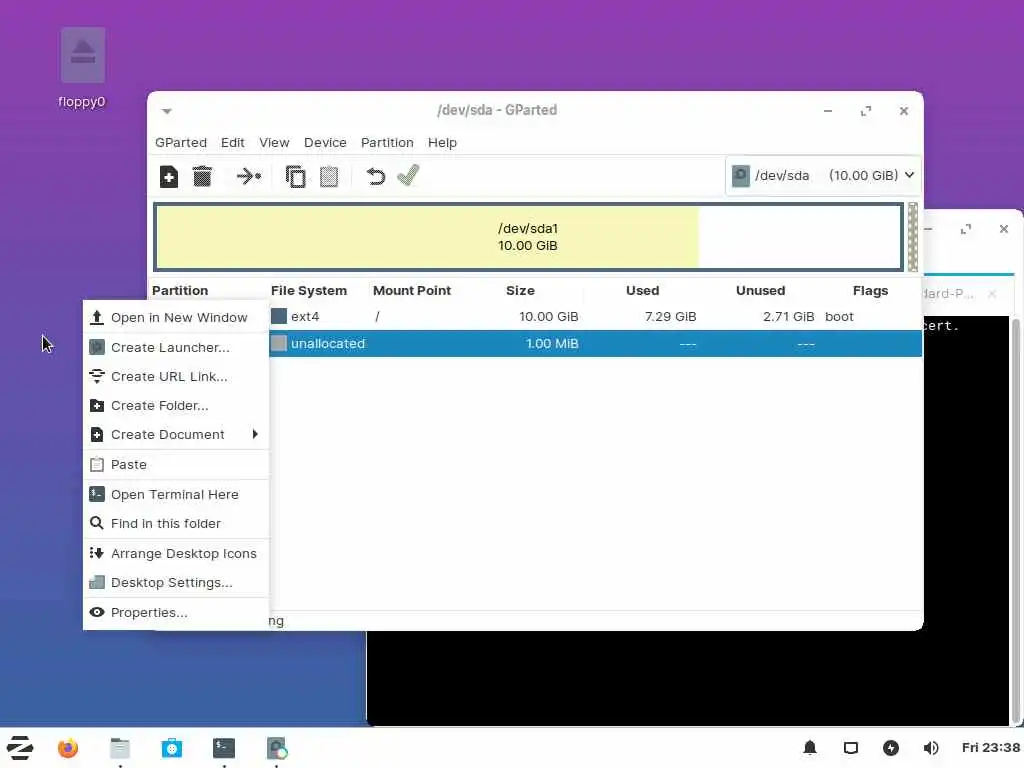This screenshot has height=768, width=1024.
Task: Click the 1.00 MiB size cell
Action: point(552,344)
